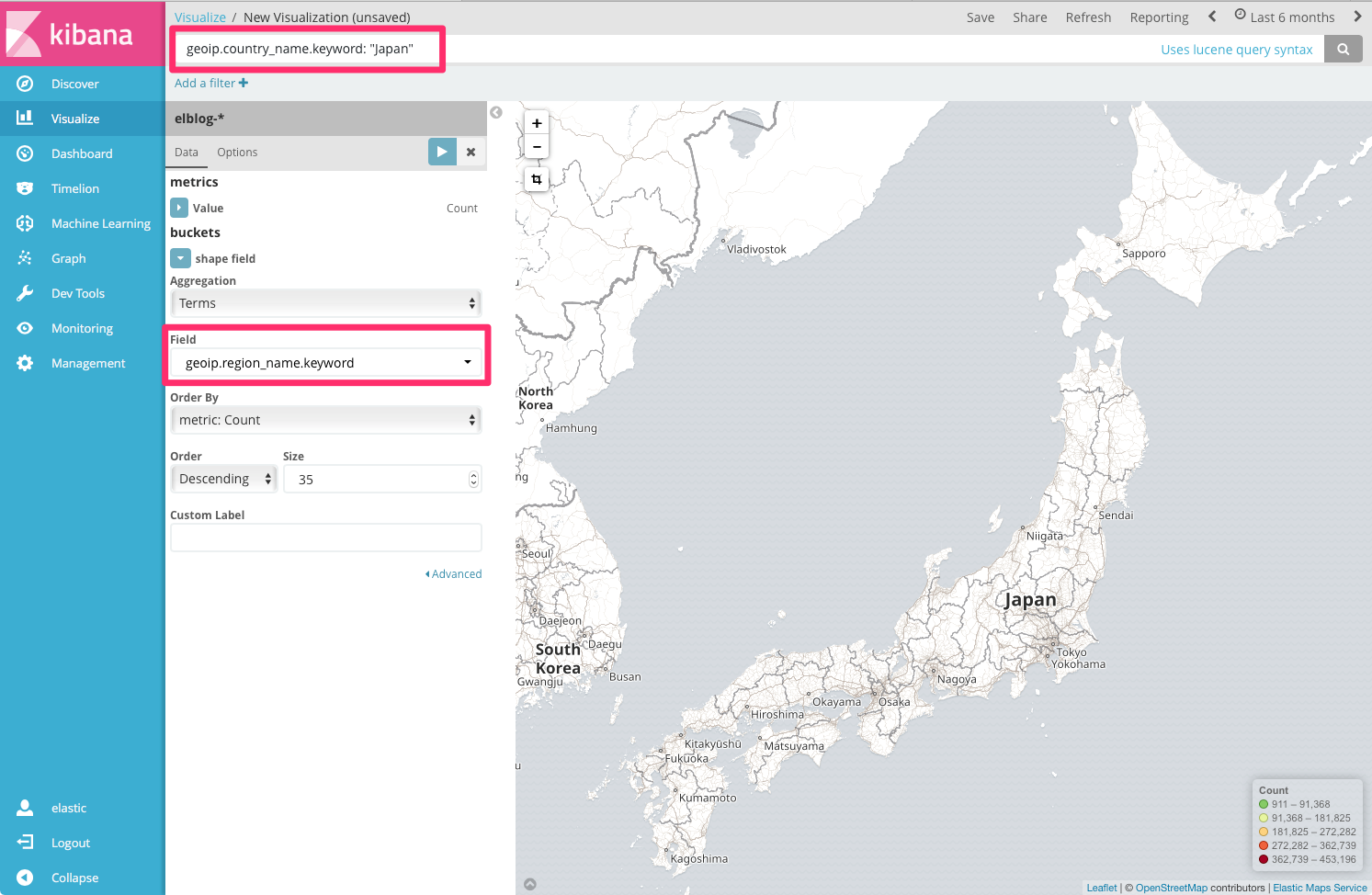Change the Order from Descending

click(x=223, y=478)
